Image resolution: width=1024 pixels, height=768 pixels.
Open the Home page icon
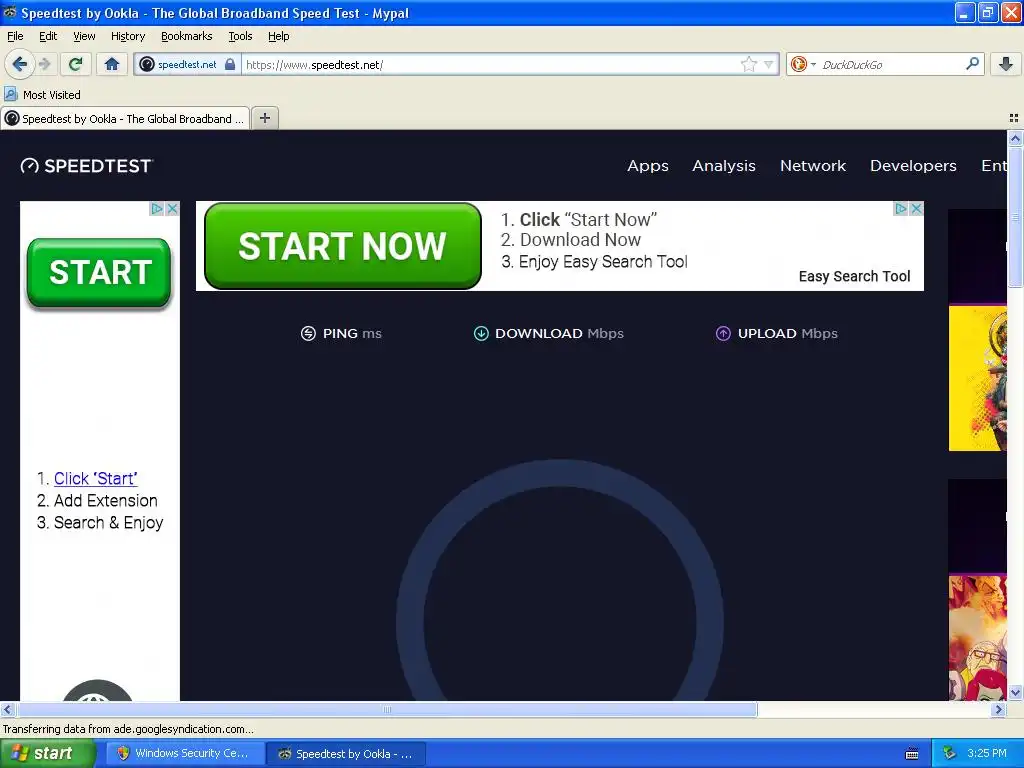tap(112, 64)
